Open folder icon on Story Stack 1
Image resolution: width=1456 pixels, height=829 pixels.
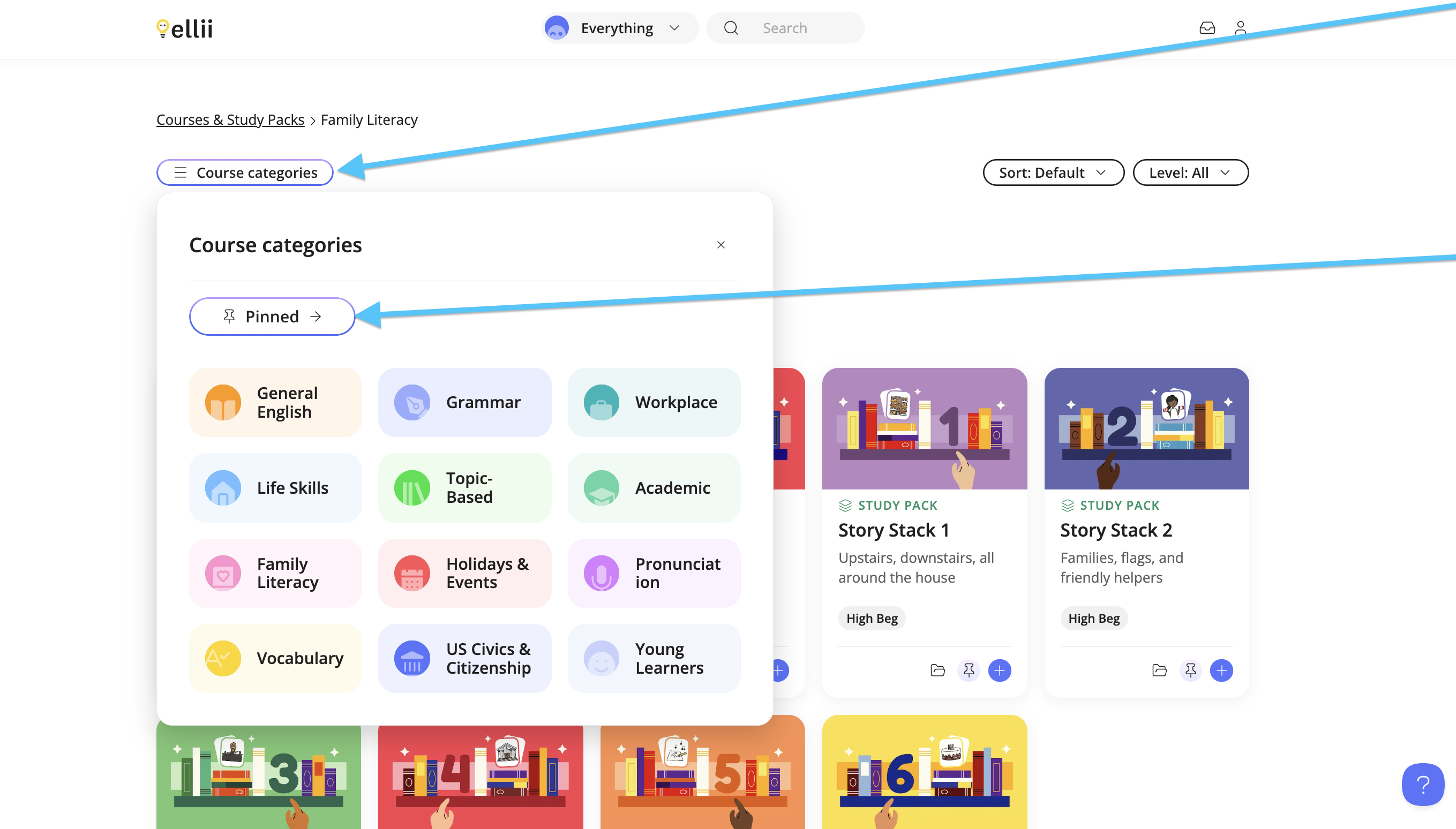click(x=937, y=670)
